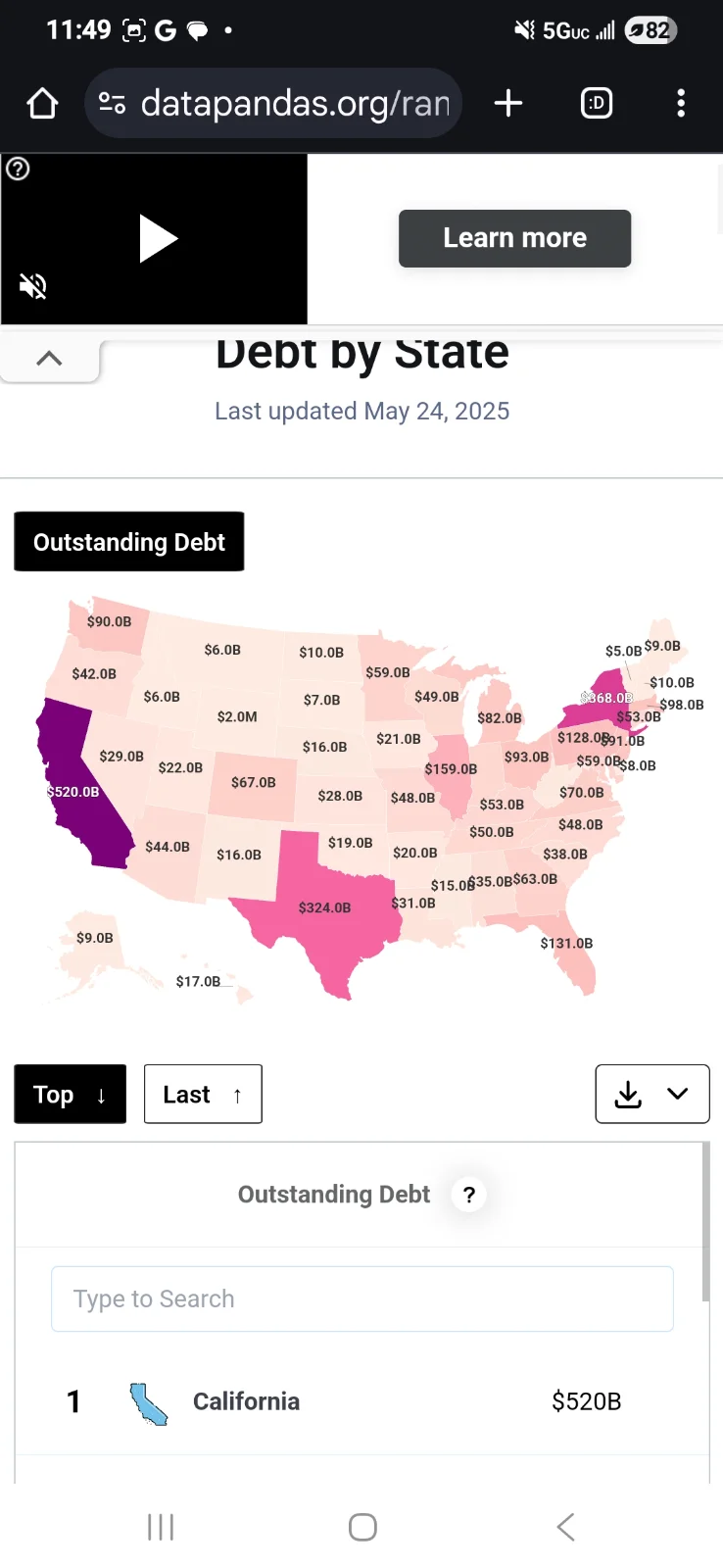
Task: Select the California row in the table
Action: click(361, 1401)
